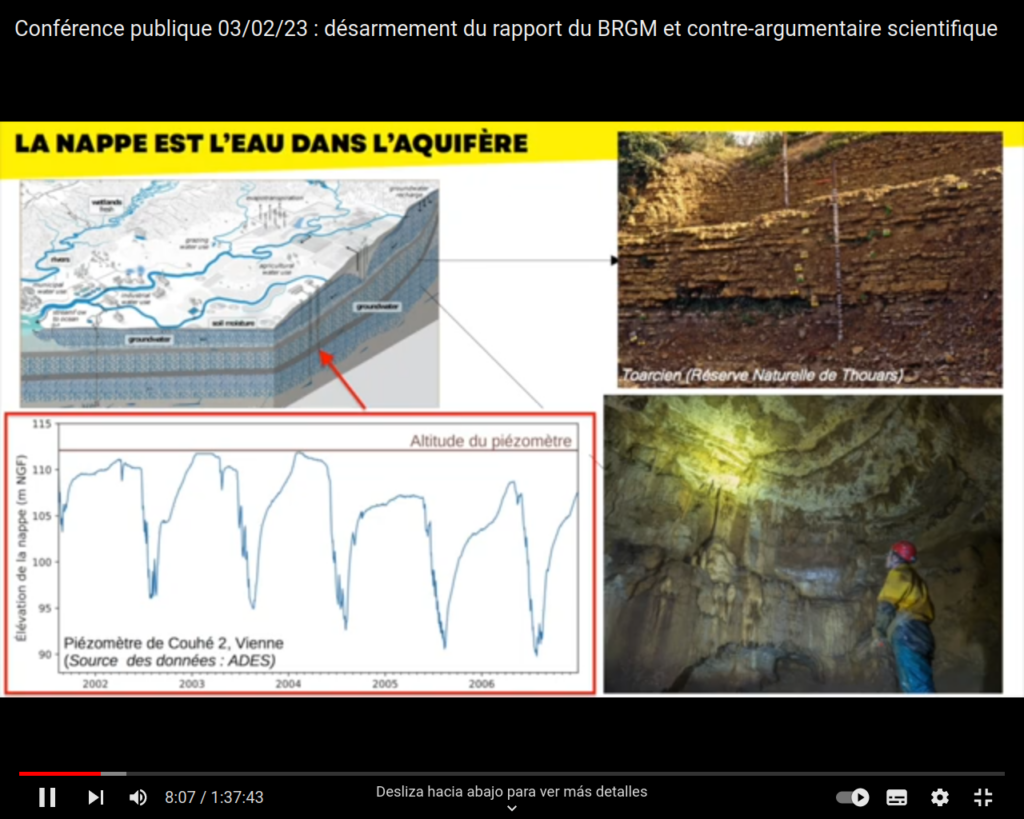This screenshot has width=1024, height=819.
Task: Click the cave explorer photo
Action: click(802, 543)
